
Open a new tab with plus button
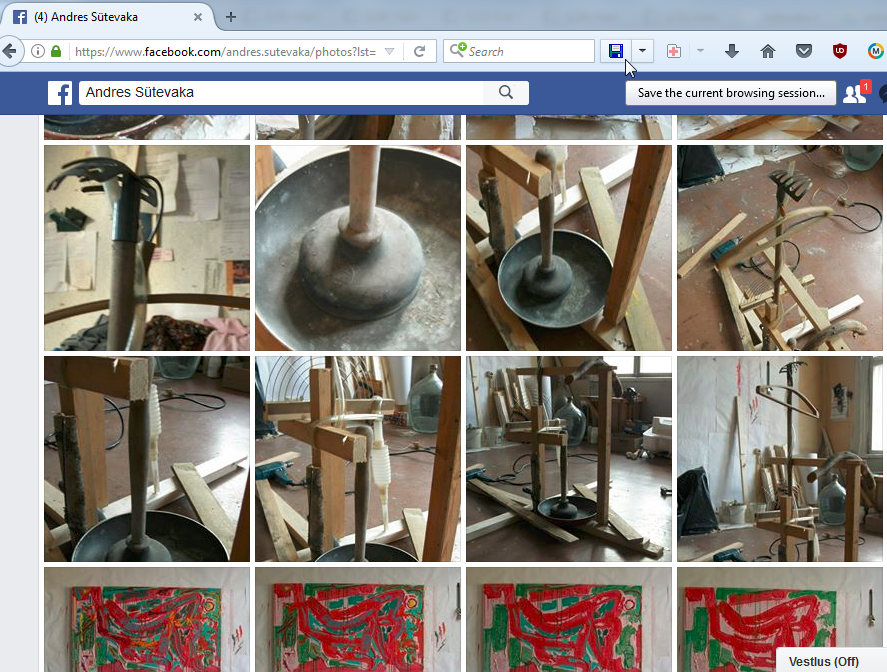click(x=231, y=17)
